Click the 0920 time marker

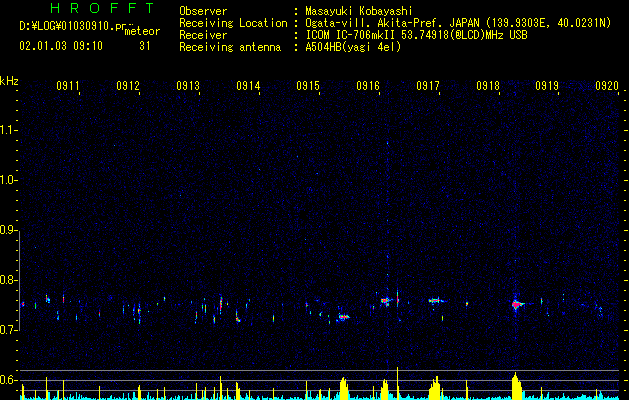[x=607, y=85]
